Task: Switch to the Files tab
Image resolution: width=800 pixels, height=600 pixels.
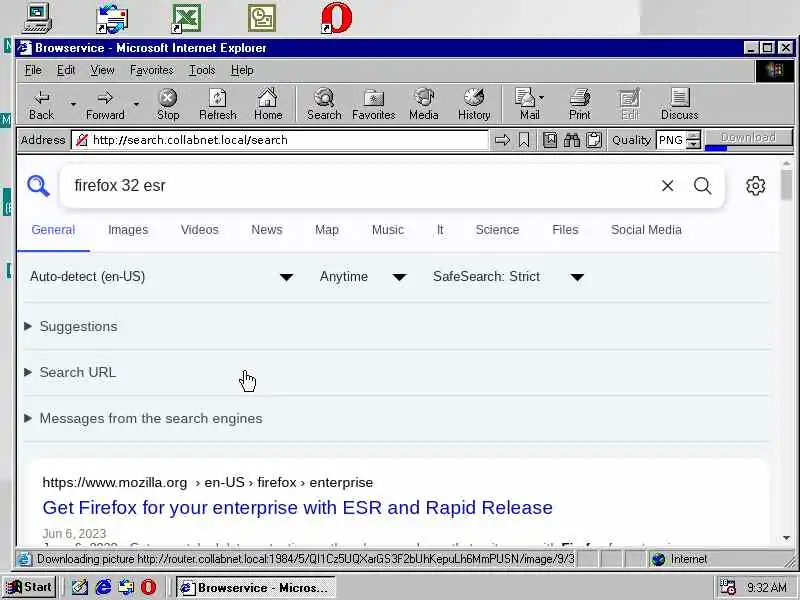Action: tap(565, 230)
